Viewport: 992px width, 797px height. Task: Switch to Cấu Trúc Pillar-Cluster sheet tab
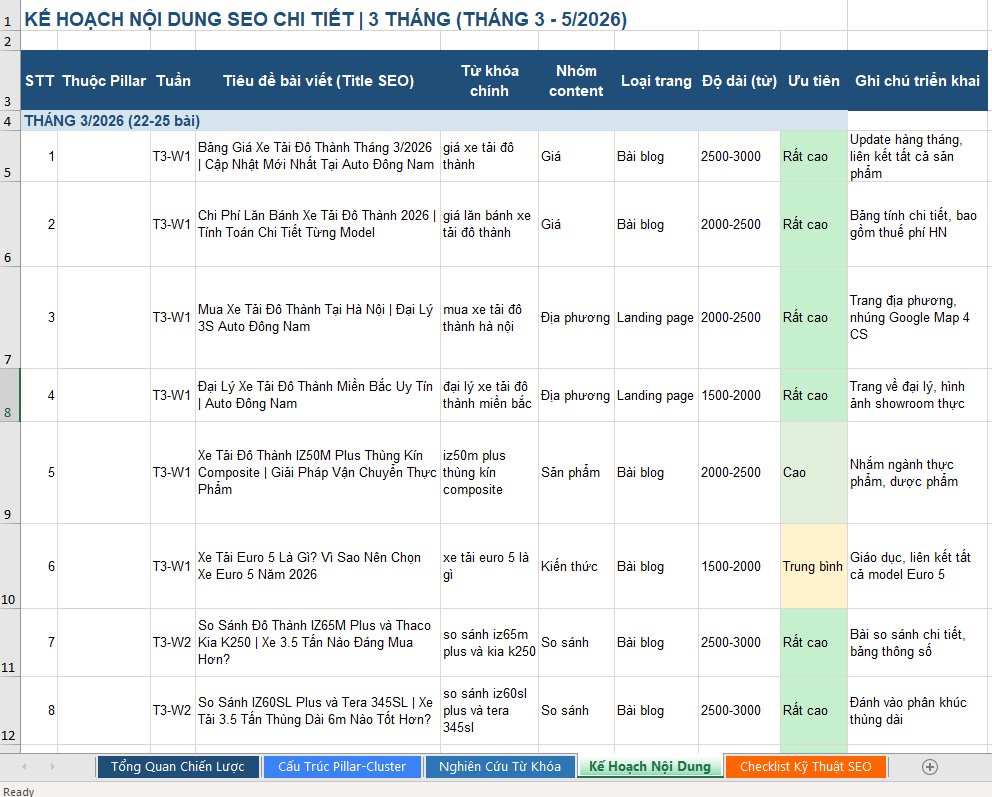[342, 767]
